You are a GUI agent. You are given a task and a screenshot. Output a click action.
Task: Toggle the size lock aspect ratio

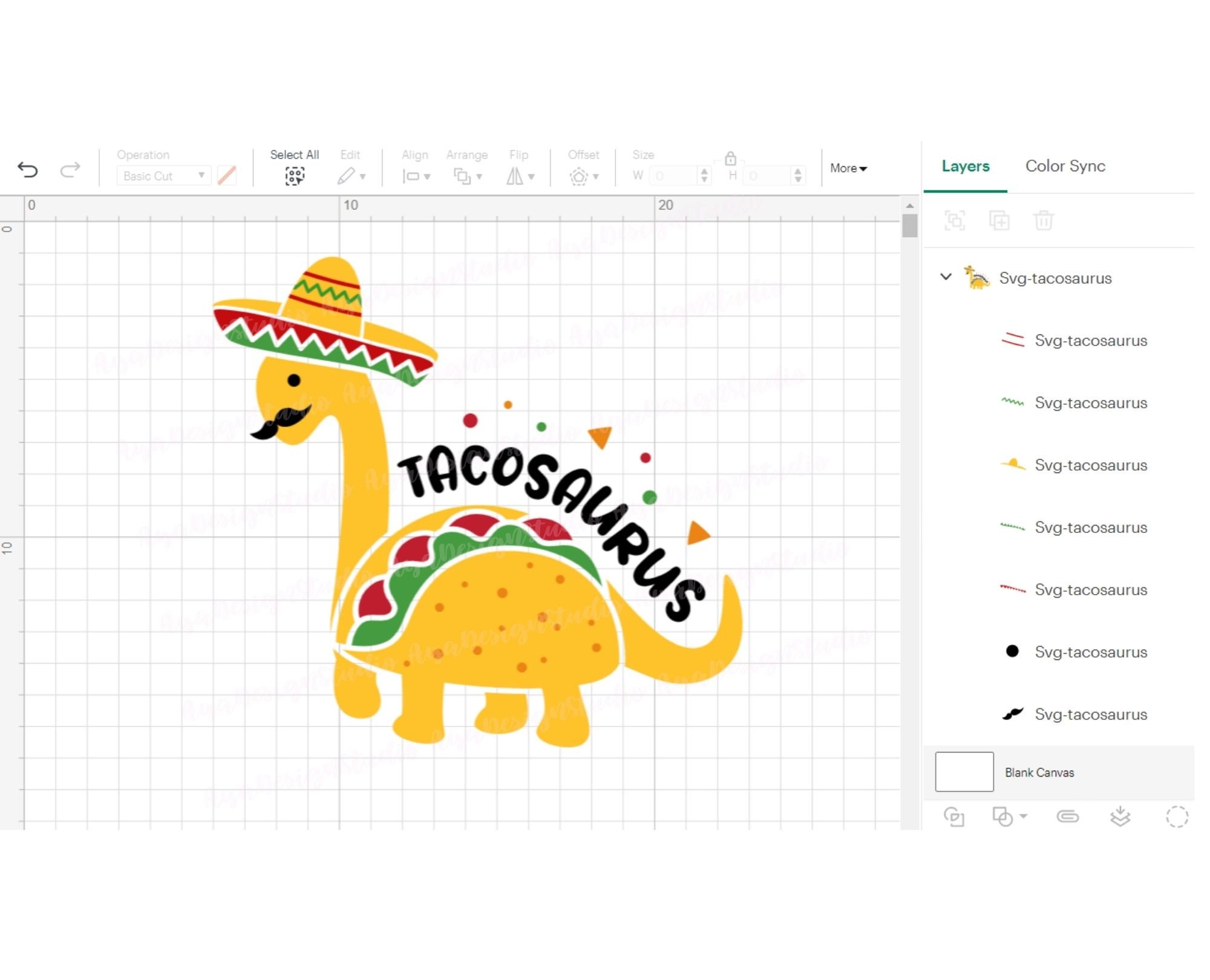[730, 160]
